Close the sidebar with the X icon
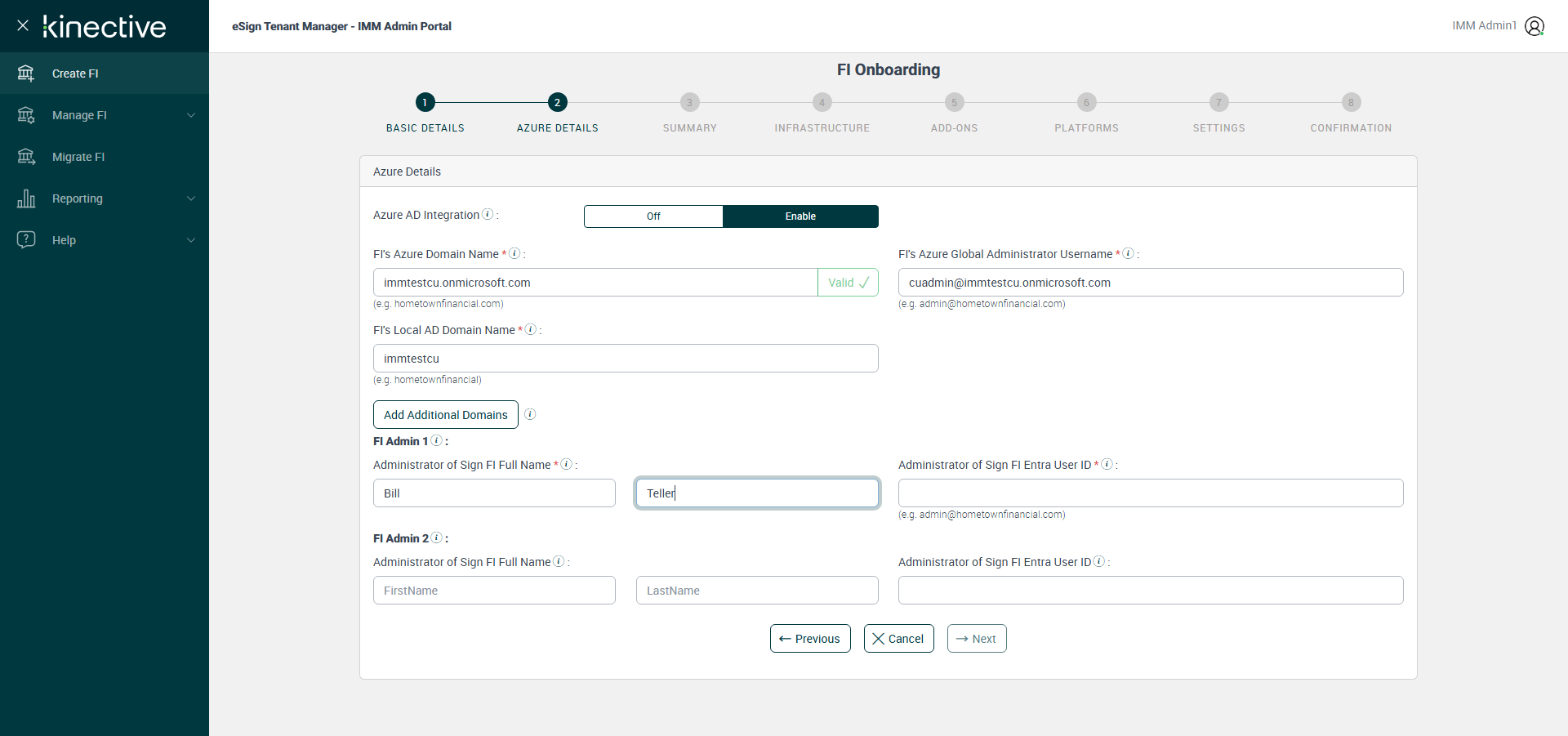This screenshot has width=1568, height=736. tap(23, 25)
